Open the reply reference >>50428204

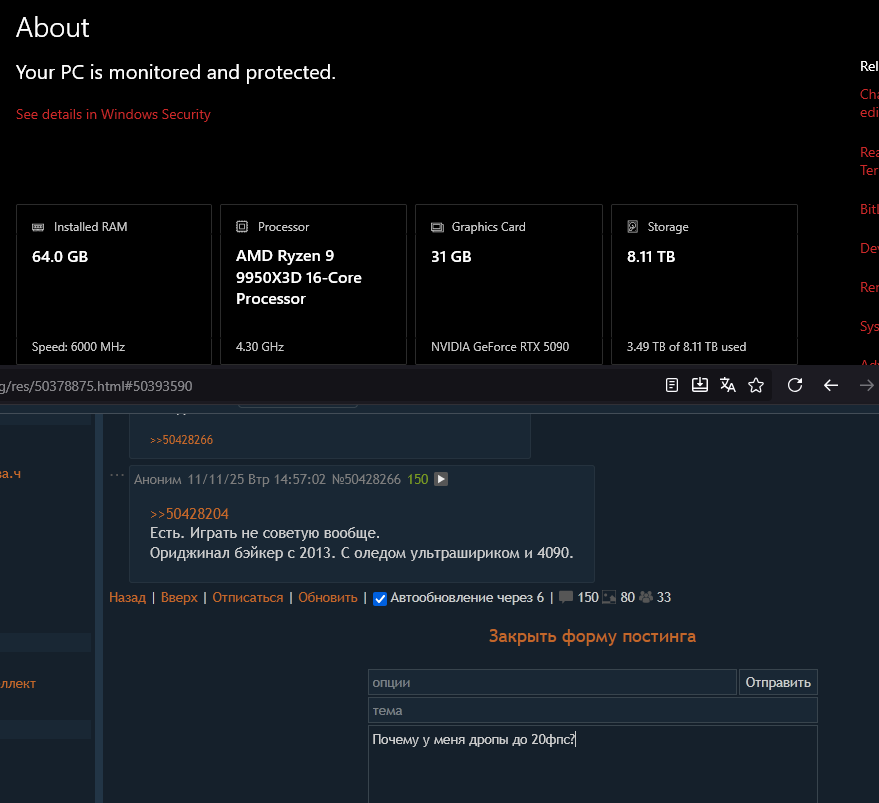pos(189,514)
